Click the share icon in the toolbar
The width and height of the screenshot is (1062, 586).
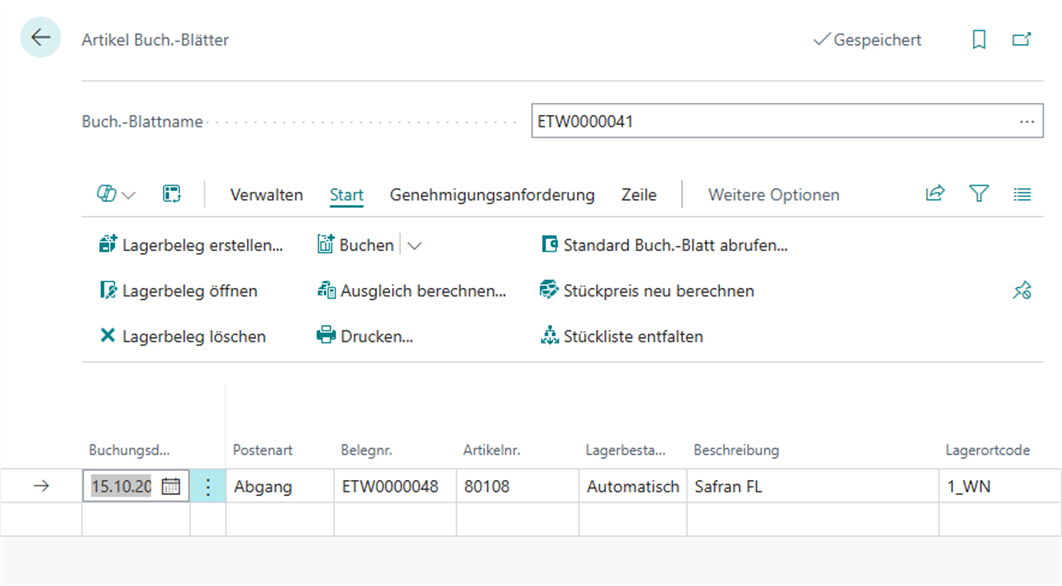935,194
